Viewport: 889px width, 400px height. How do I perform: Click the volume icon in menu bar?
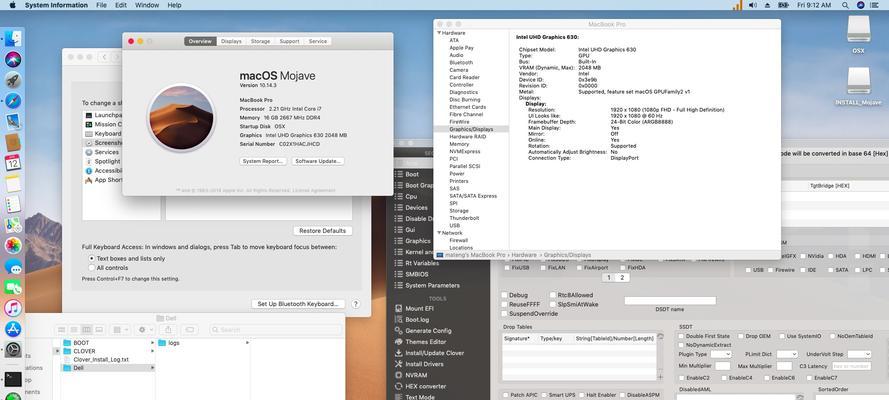coord(753,5)
